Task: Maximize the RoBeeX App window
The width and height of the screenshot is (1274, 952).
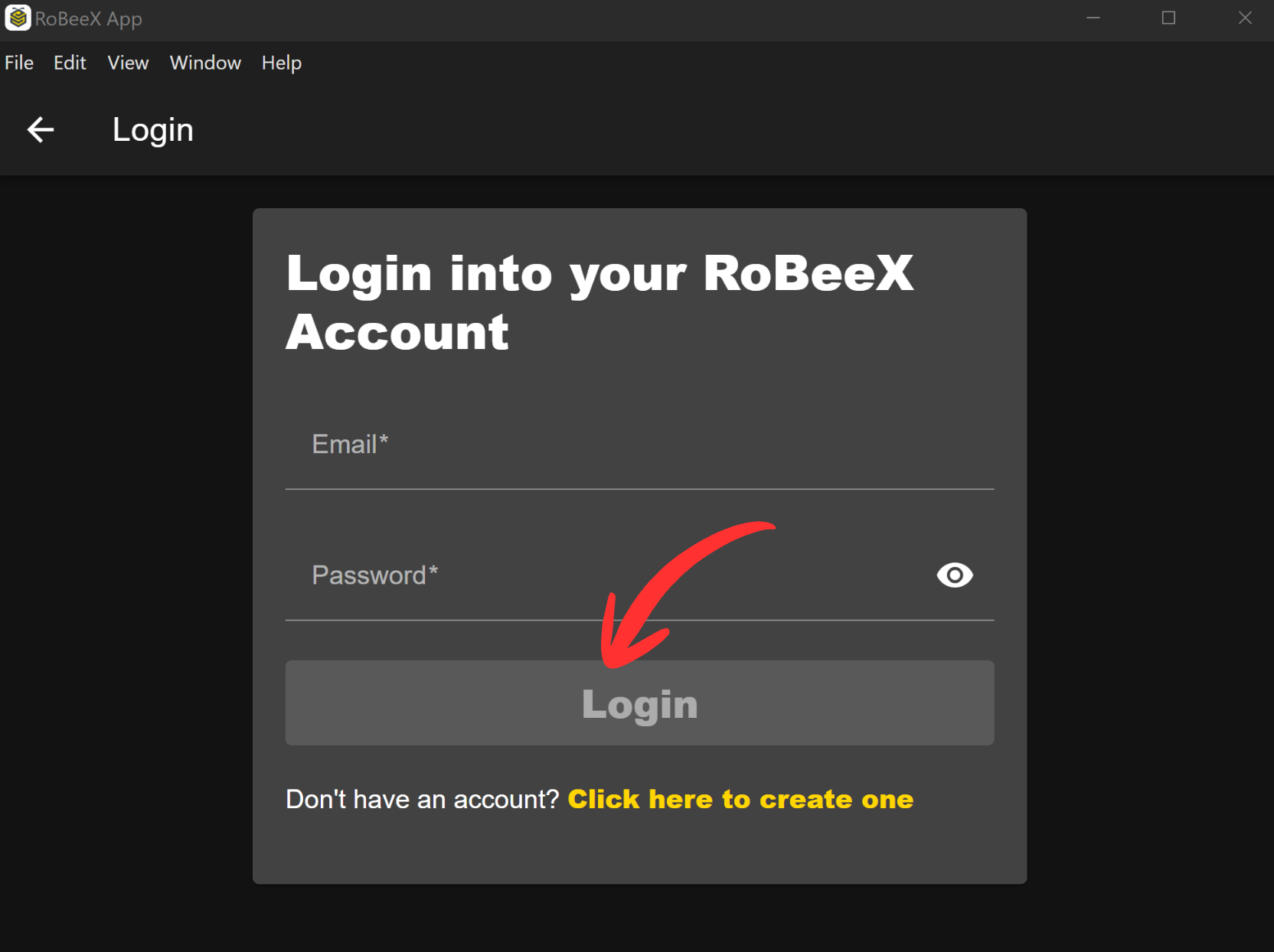Action: 1168,18
